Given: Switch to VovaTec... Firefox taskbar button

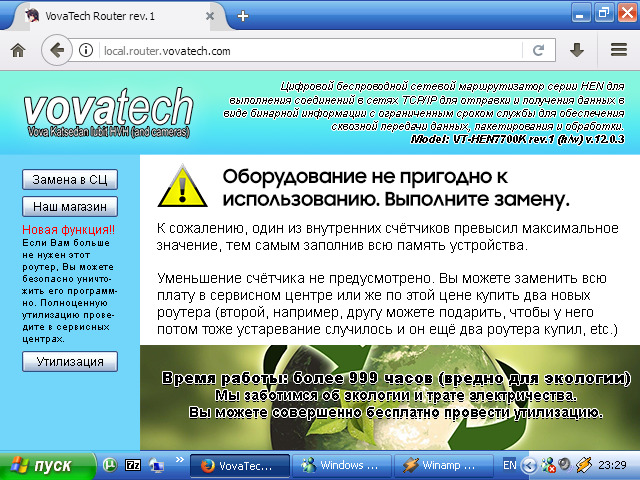Looking at the screenshot, I should (240, 465).
